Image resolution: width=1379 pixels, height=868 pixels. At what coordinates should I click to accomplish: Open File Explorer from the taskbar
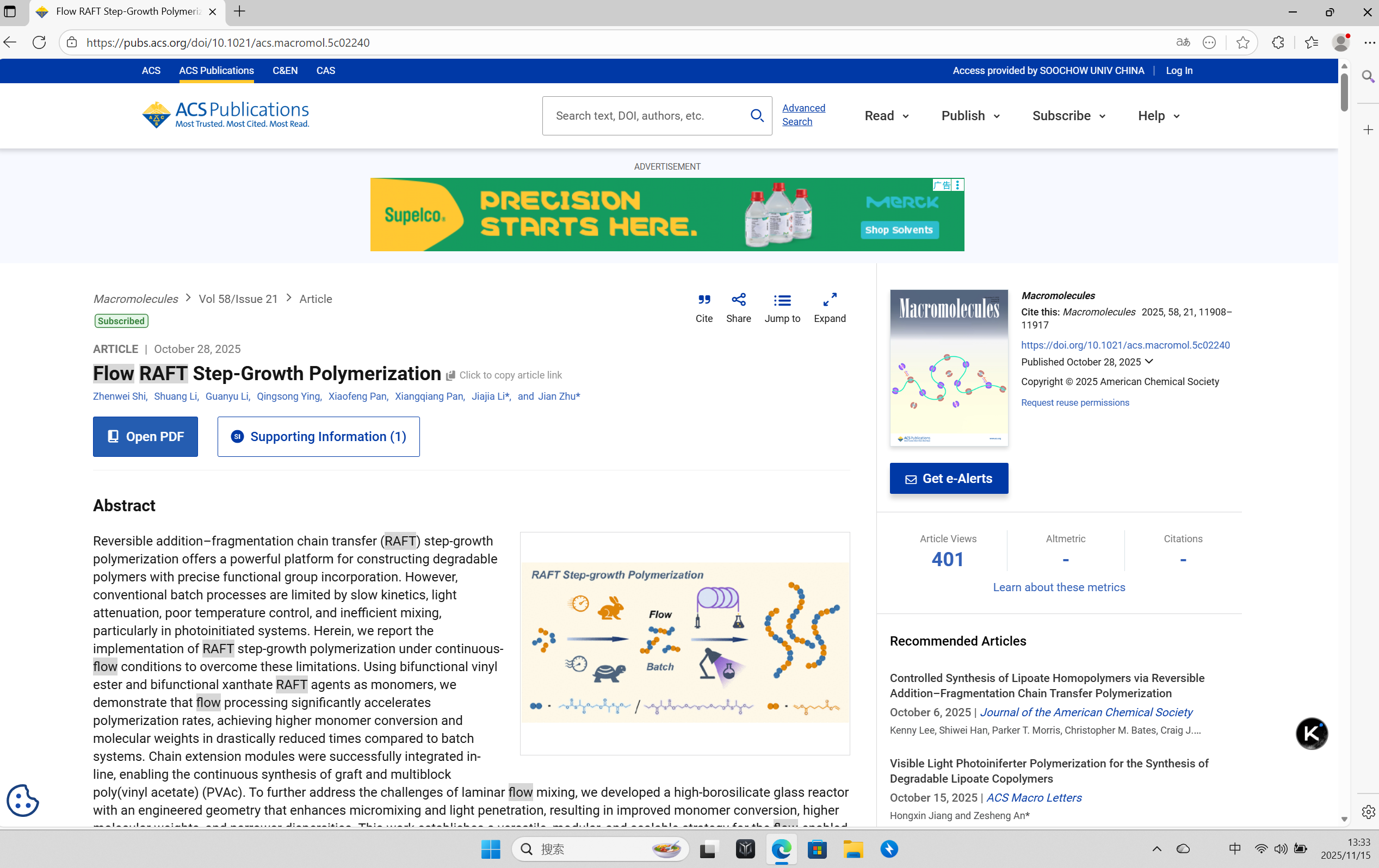click(853, 849)
